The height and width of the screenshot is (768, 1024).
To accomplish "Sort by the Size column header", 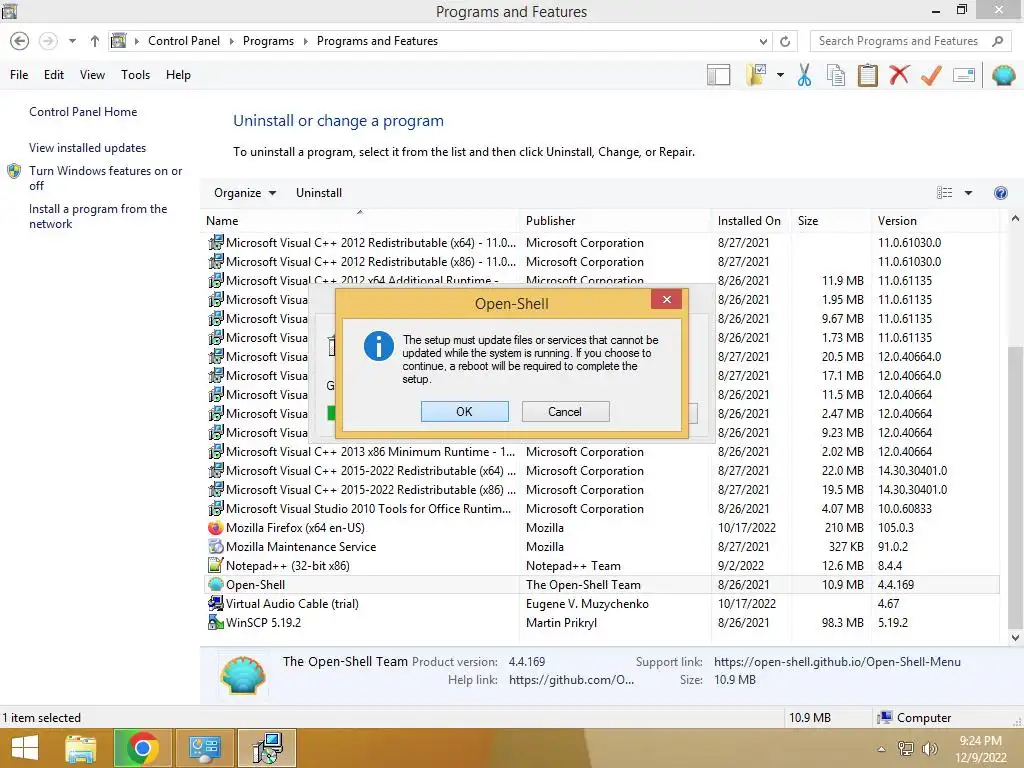I will pos(831,221).
